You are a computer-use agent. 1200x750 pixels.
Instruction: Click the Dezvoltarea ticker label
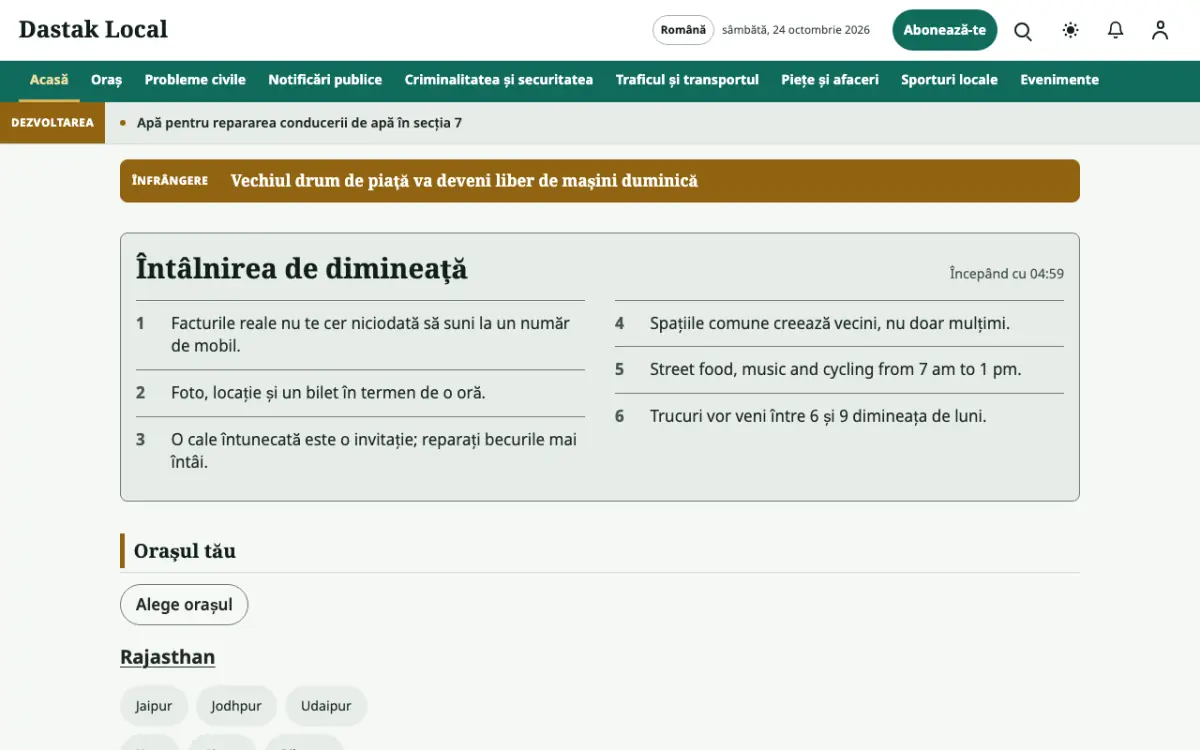(x=52, y=123)
